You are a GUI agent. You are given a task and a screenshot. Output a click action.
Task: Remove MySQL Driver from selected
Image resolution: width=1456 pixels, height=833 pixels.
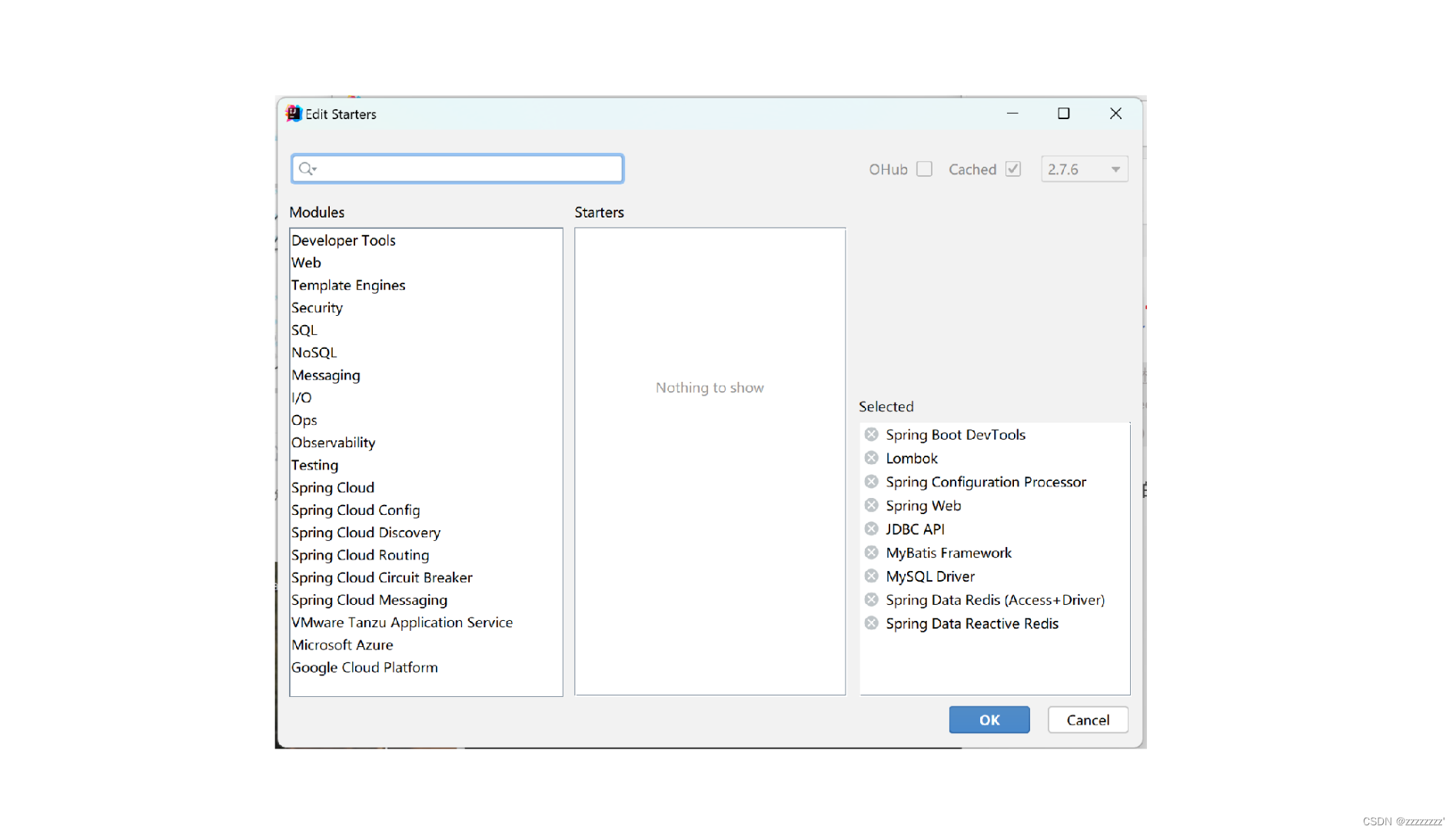871,576
